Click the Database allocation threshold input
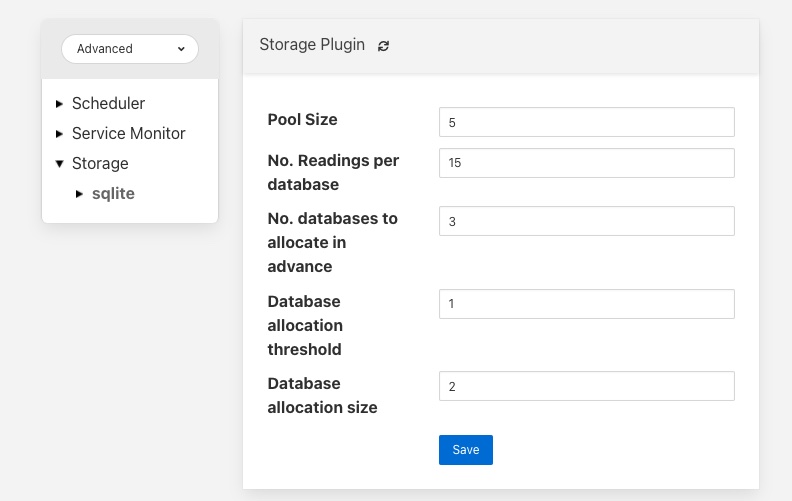Image resolution: width=792 pixels, height=501 pixels. [586, 304]
